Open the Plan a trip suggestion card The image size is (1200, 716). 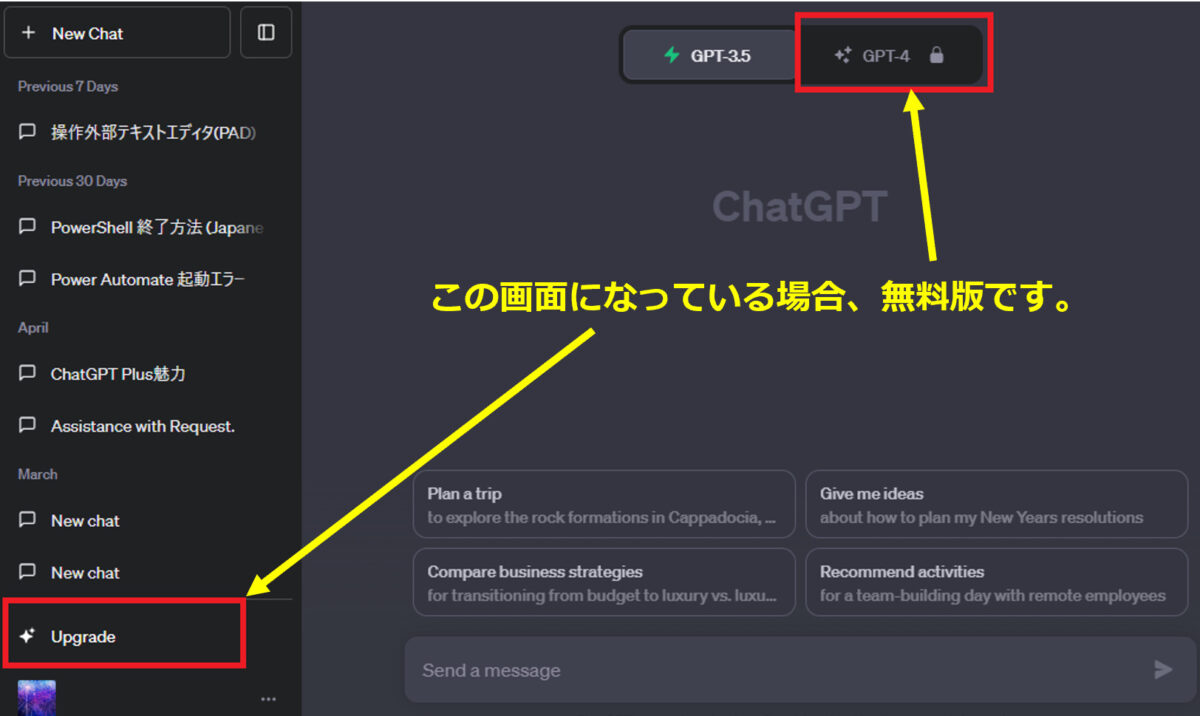[604, 504]
